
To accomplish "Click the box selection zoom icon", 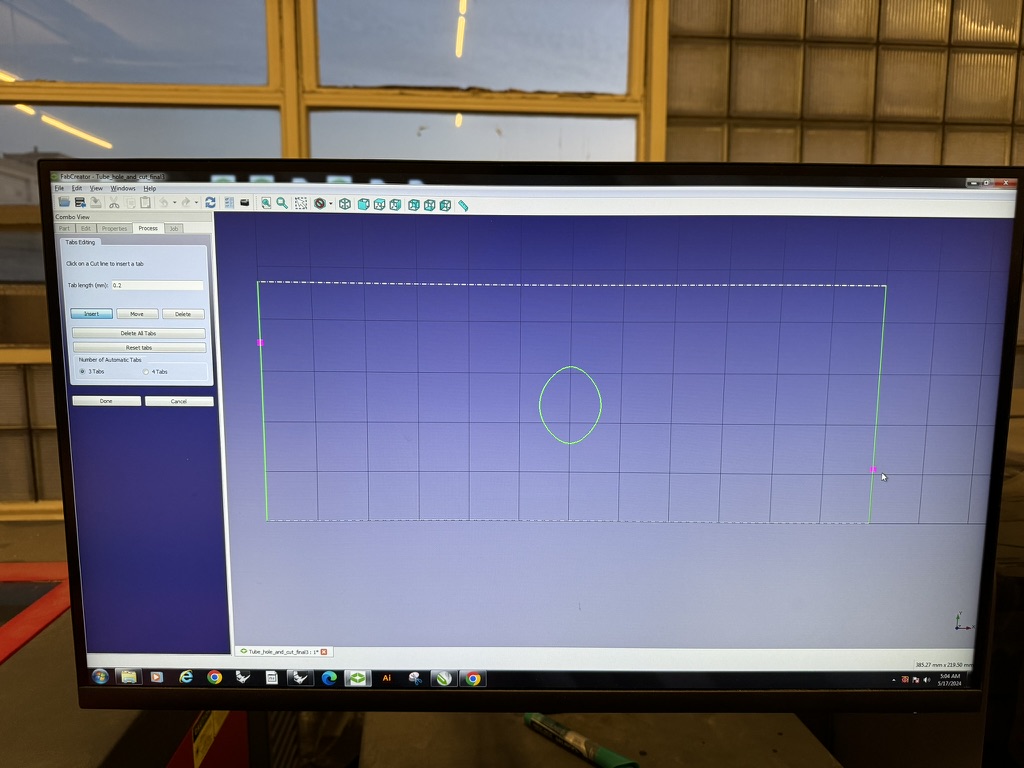I will click(x=300, y=204).
